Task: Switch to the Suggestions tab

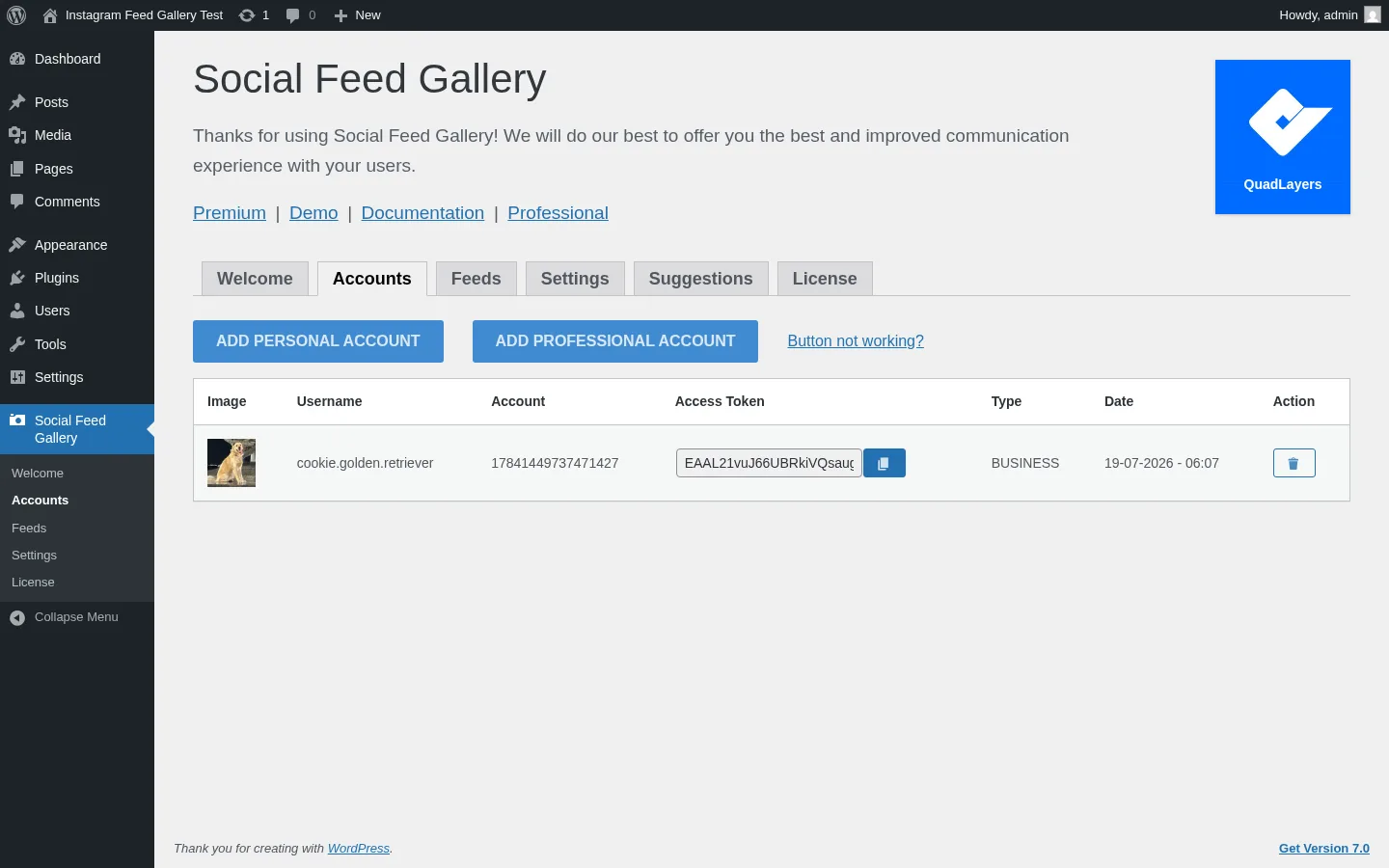Action: click(701, 279)
